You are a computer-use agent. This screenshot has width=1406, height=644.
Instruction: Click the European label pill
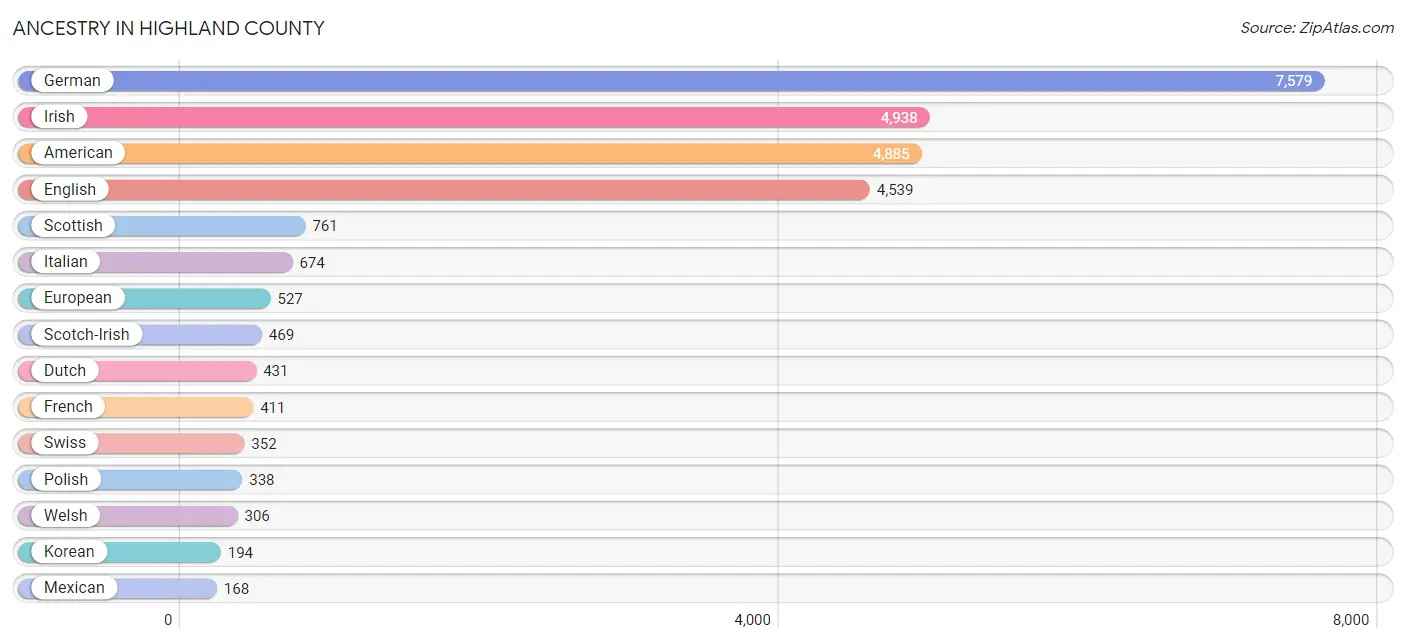(78, 298)
